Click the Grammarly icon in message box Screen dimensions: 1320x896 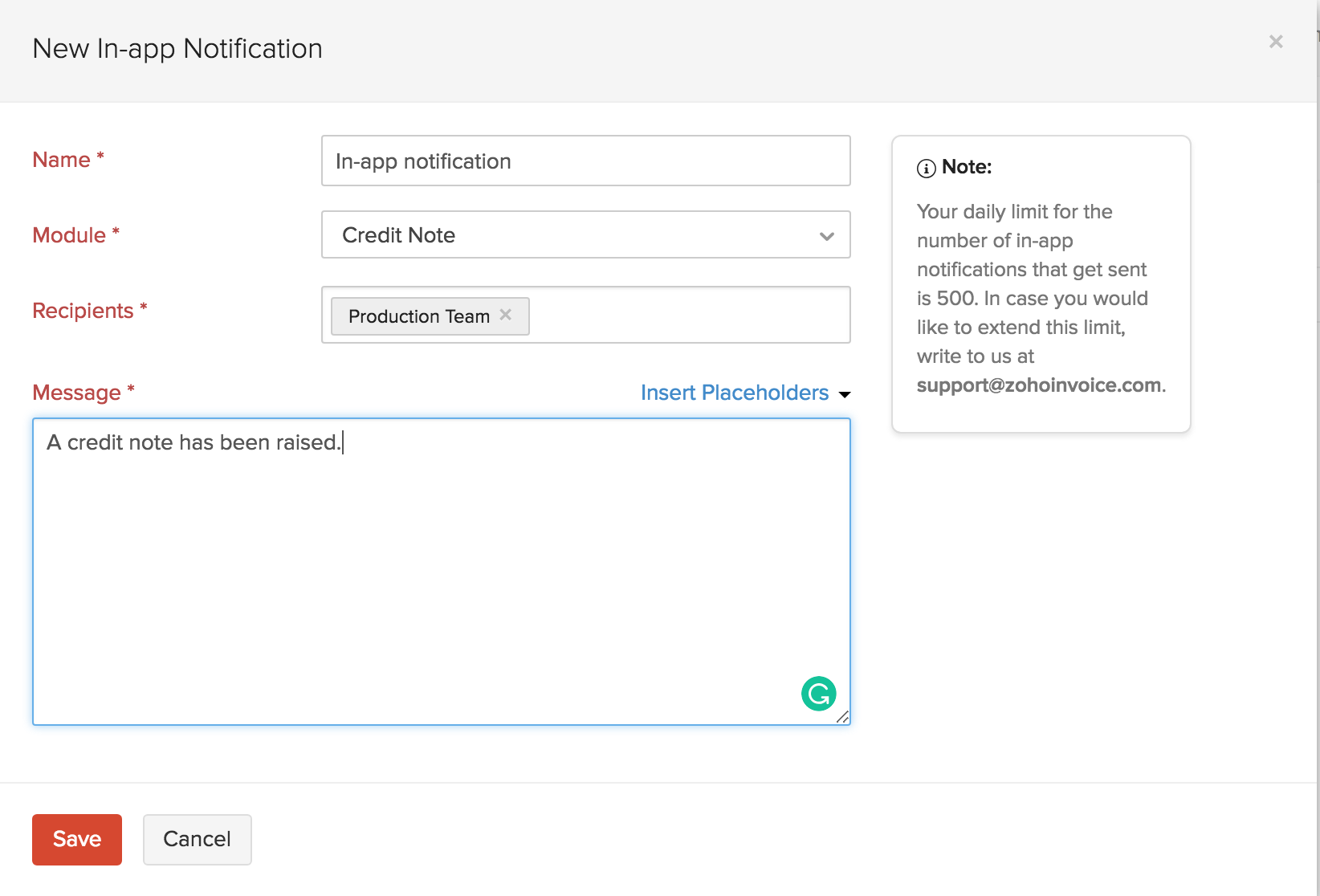pos(818,694)
